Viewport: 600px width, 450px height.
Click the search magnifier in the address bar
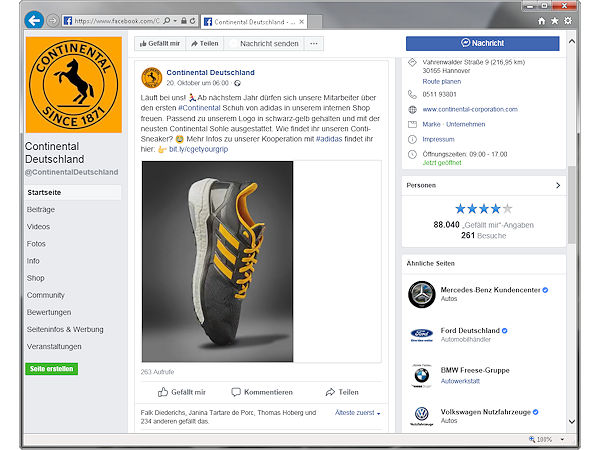166,21
